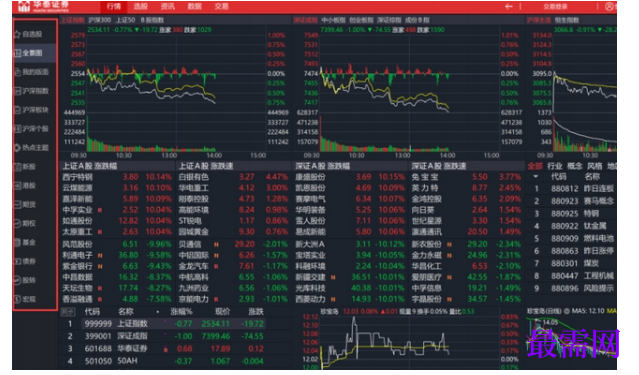Open 新股 sidebar icon

[x=18, y=167]
